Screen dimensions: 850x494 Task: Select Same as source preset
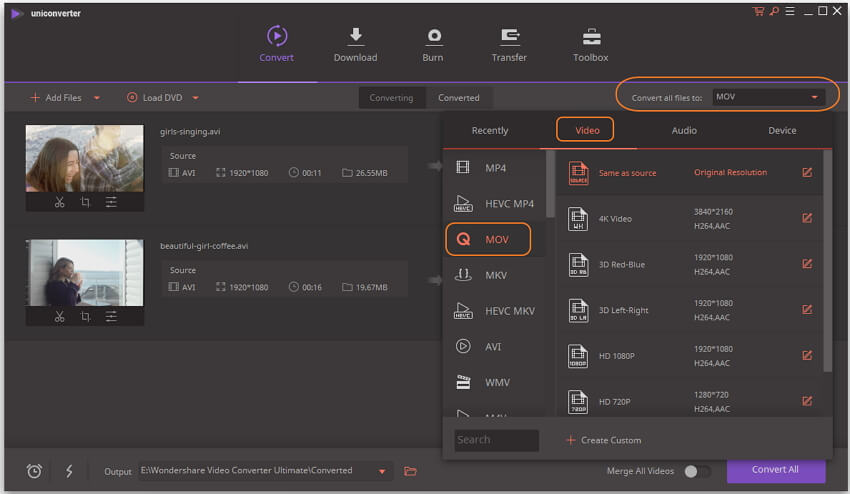[x=688, y=172]
